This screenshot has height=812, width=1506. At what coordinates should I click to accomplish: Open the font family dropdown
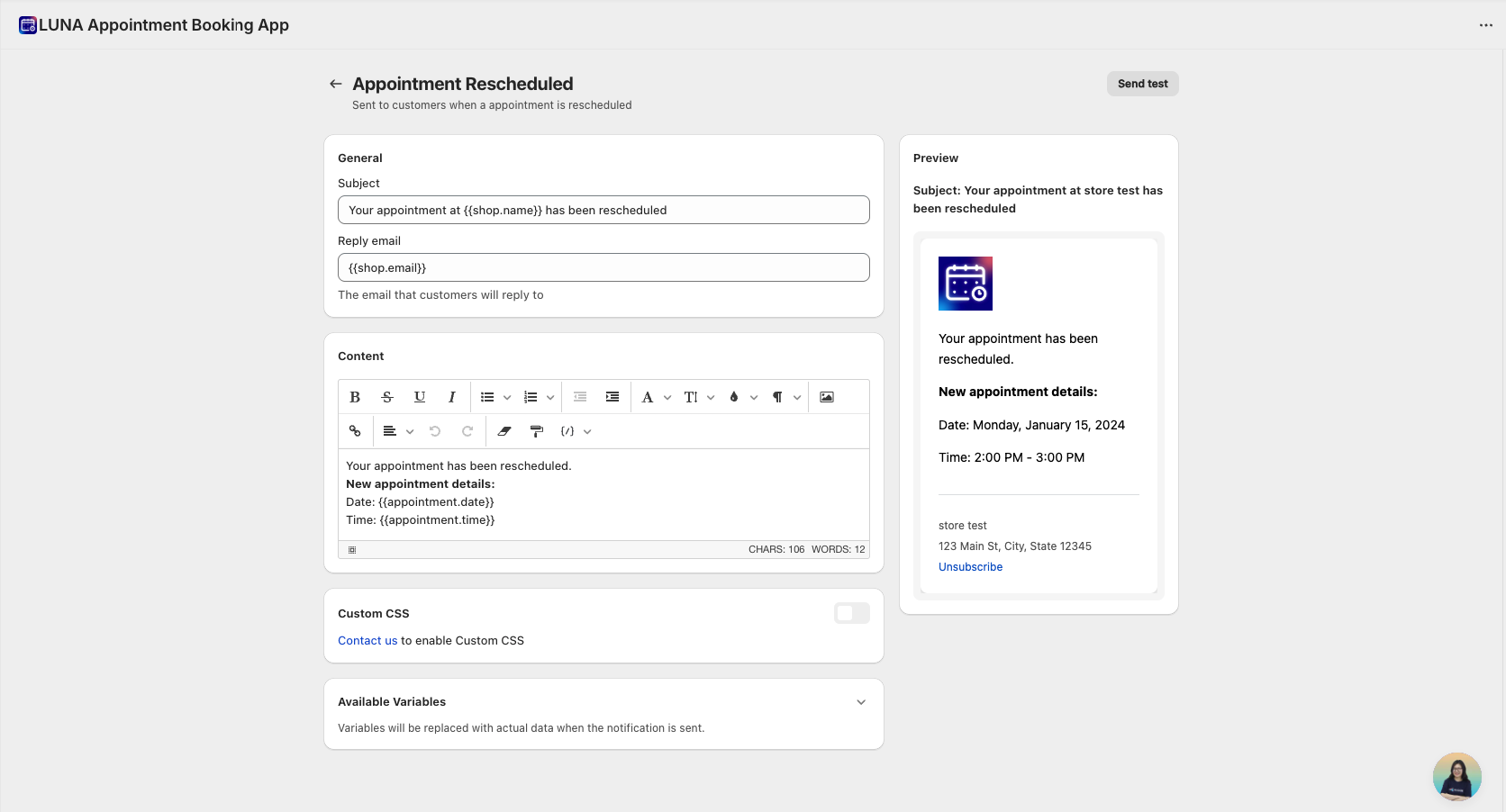click(x=655, y=397)
